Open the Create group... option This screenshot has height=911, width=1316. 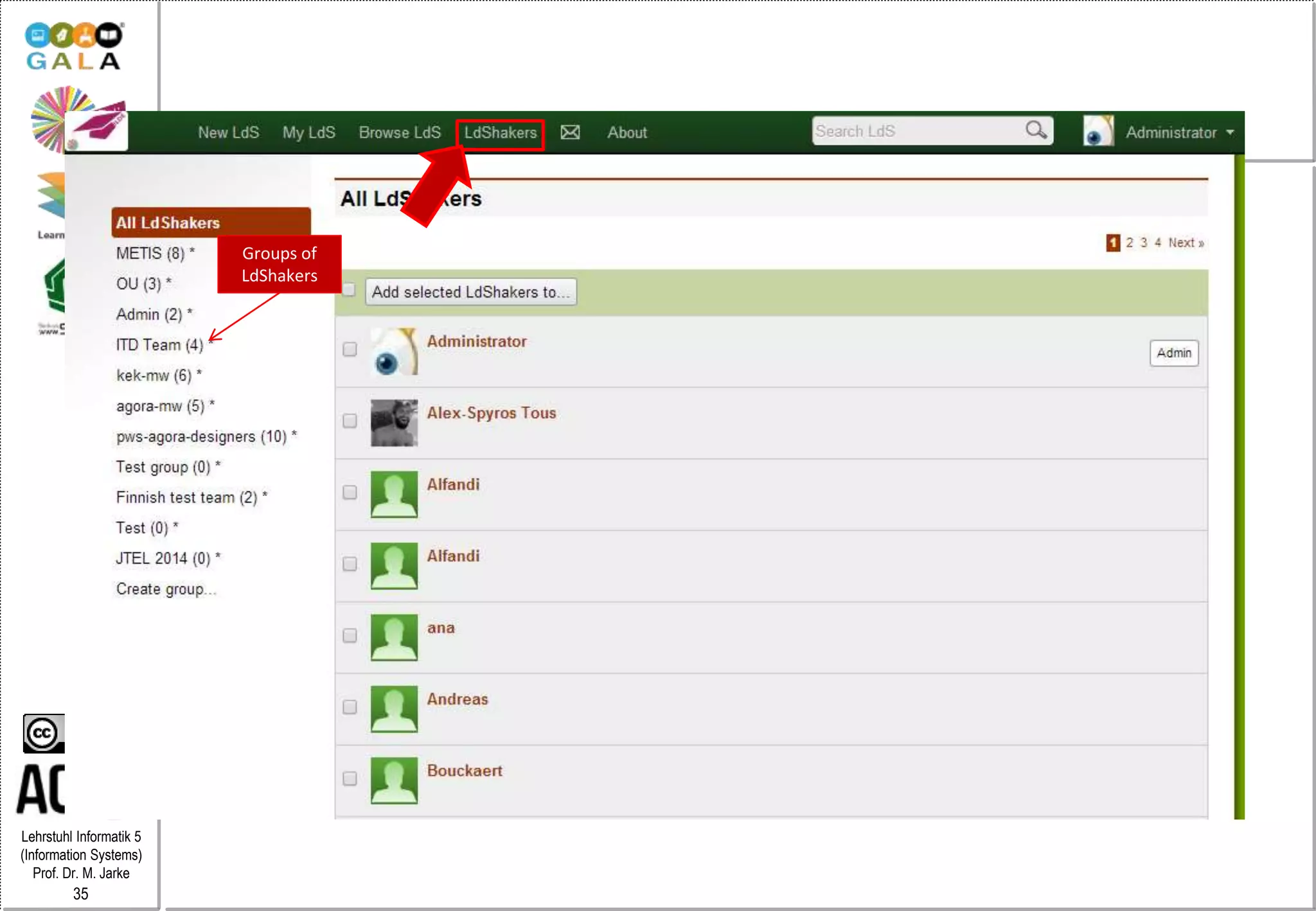(166, 589)
